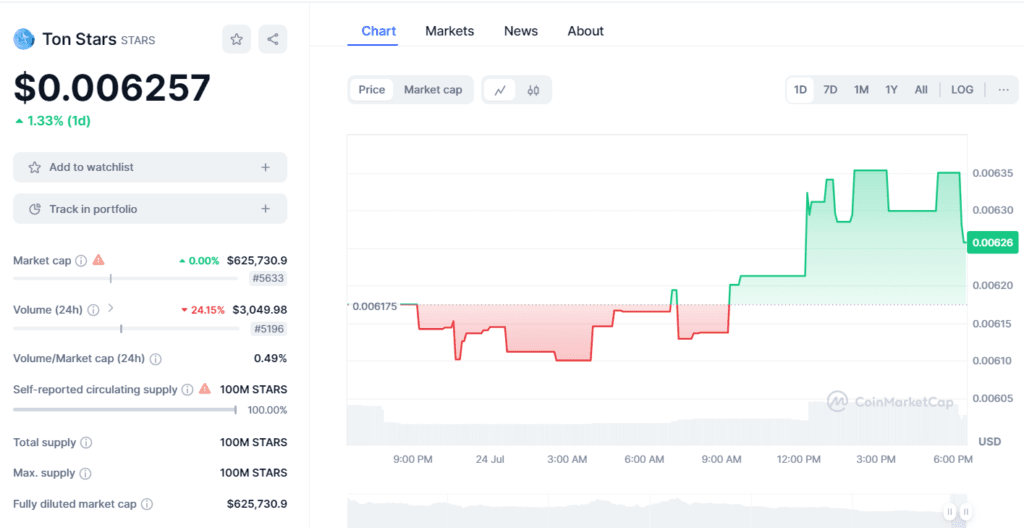Viewport: 1024px width, 528px height.
Task: Click the $0.006257 price heading
Action: pyautogui.click(x=112, y=88)
